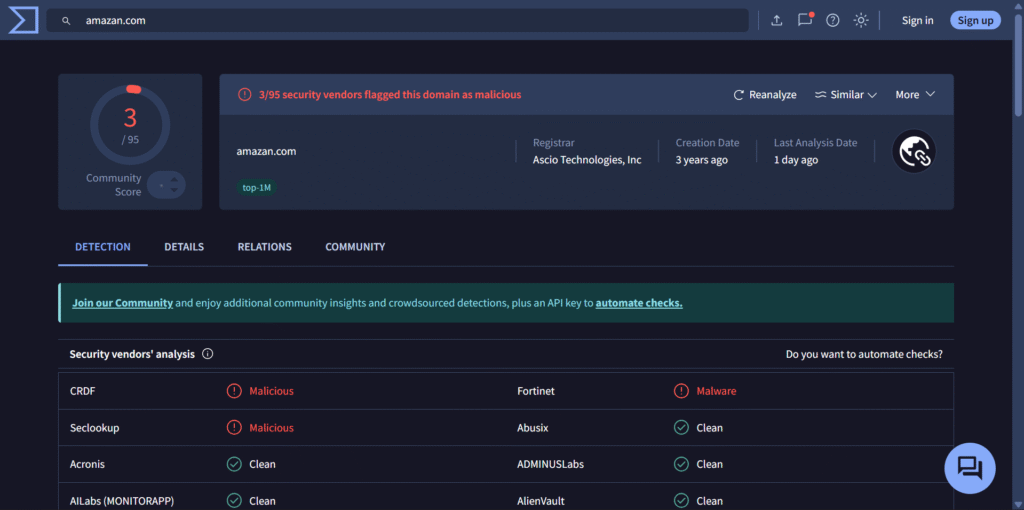Click the domain globe link icon
Screen dimensions: 1024x510
click(913, 151)
